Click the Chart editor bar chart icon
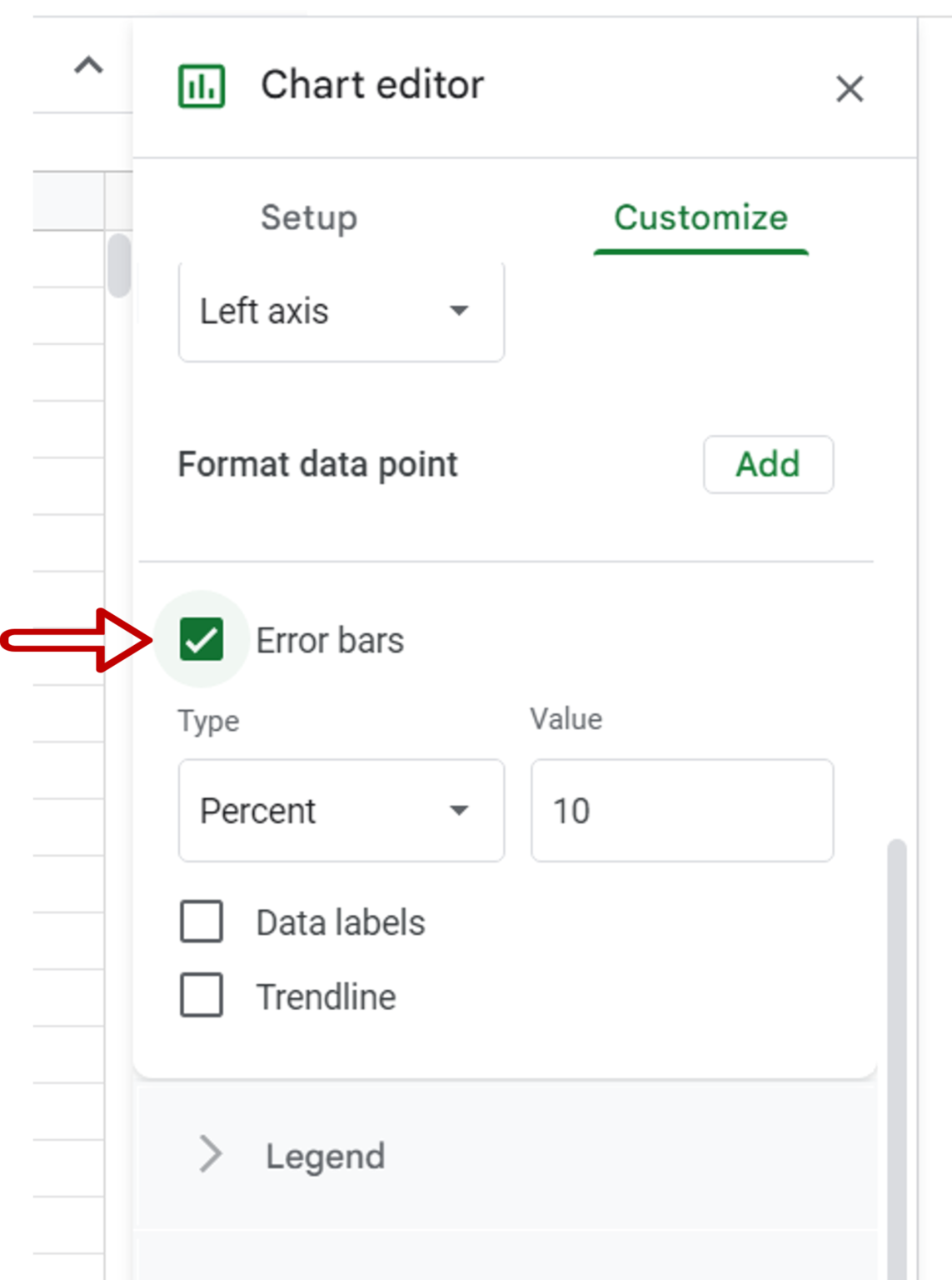This screenshot has height=1280, width=952. click(x=202, y=83)
